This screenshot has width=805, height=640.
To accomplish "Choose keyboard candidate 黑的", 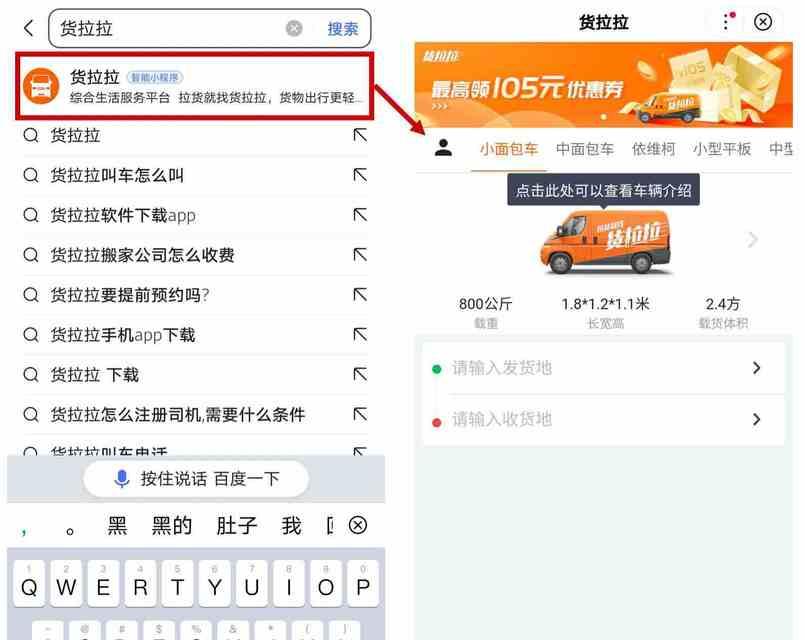I will click(x=172, y=526).
